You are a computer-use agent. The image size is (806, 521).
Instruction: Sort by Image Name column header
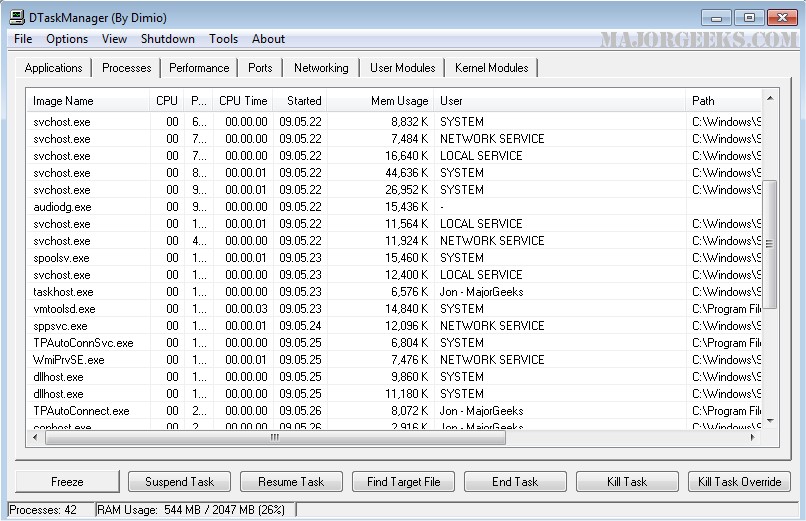[88, 101]
